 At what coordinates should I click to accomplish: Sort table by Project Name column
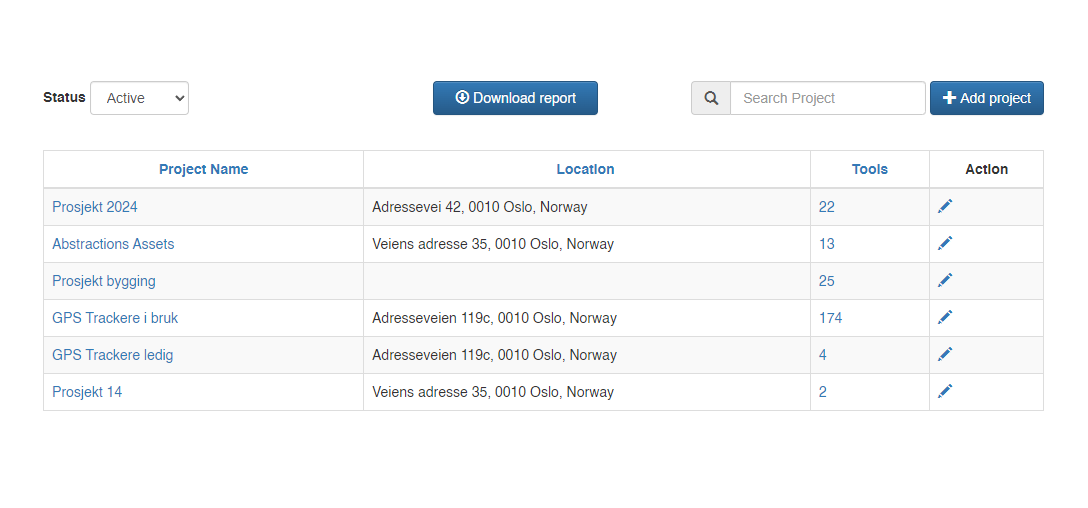203,169
